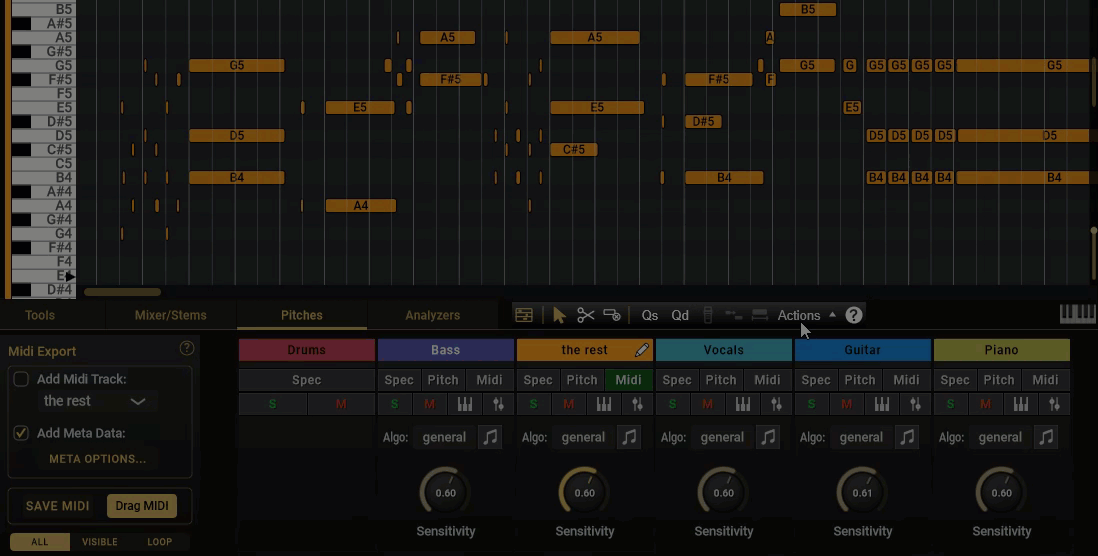Select the VISIBLE export range button

coord(99,541)
